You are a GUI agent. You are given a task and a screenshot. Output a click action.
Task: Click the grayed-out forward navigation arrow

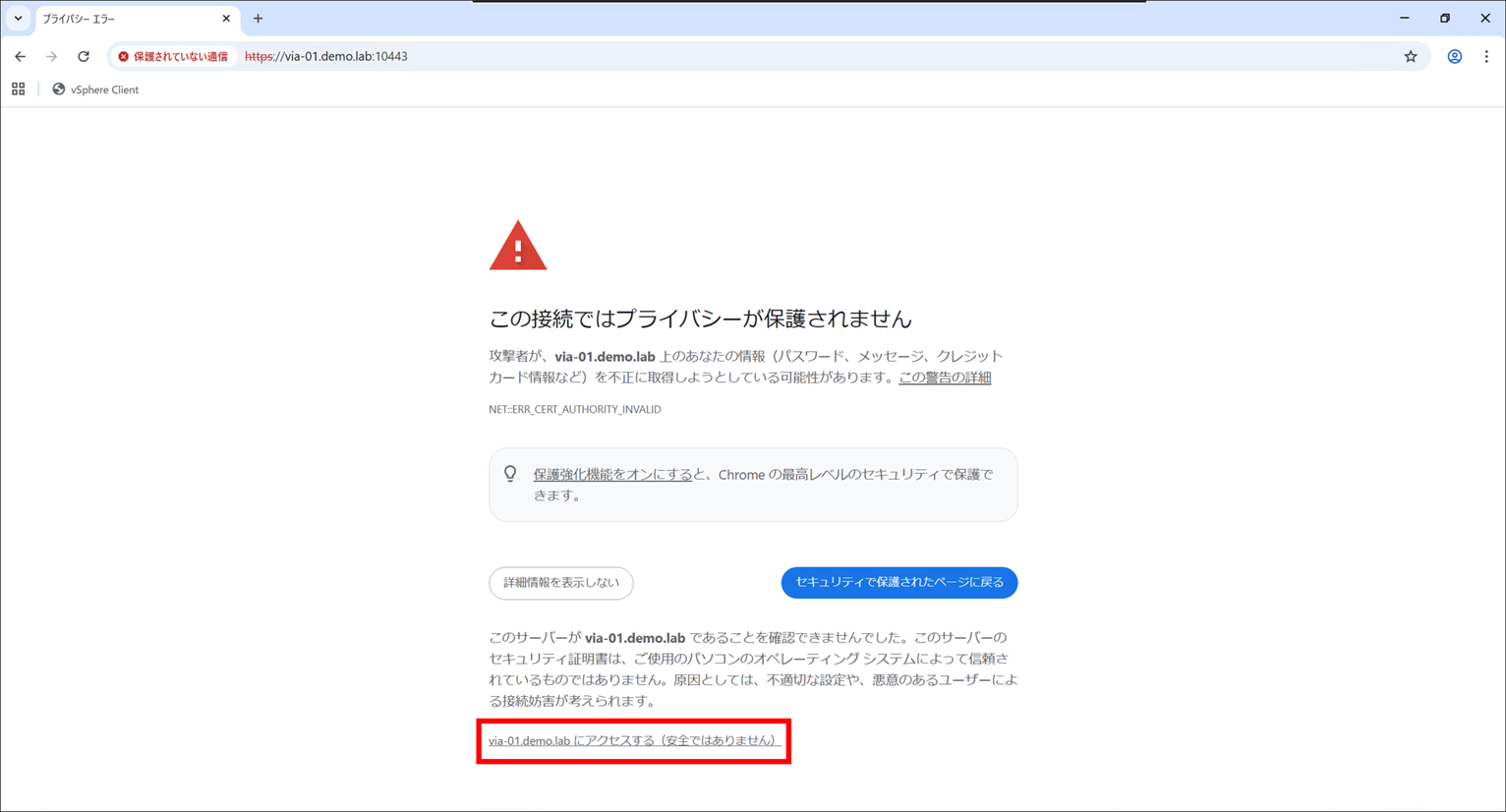click(51, 56)
